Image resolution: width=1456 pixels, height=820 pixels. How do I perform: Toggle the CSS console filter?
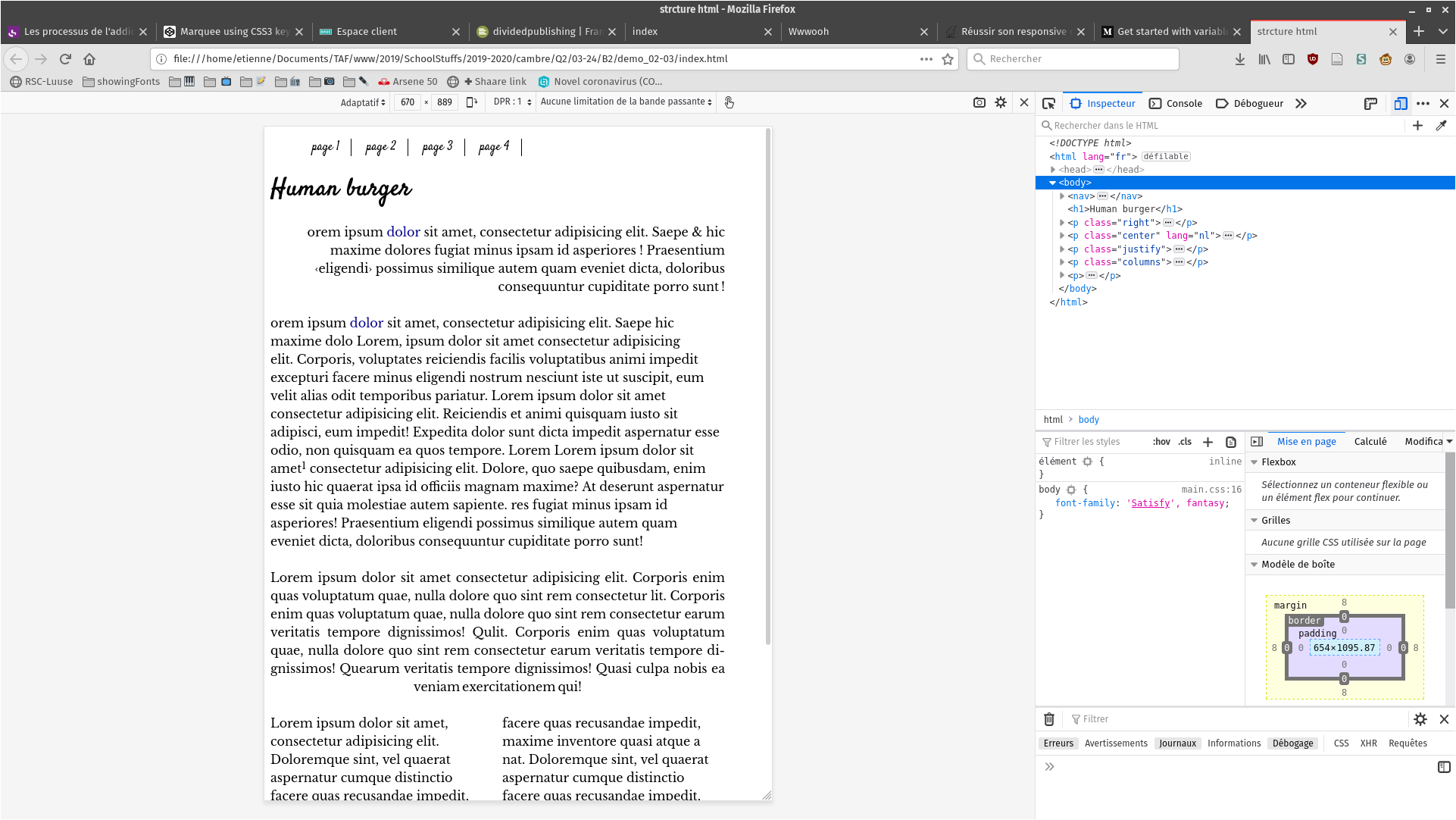coord(1342,743)
